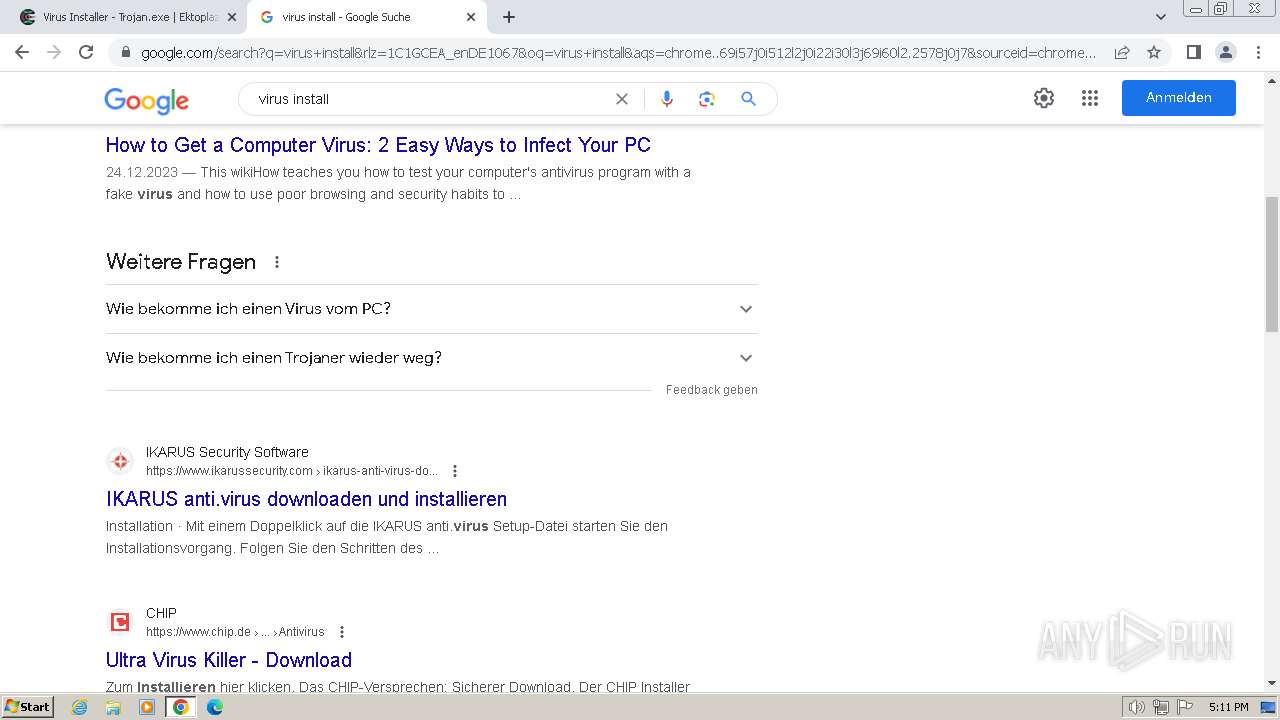Share this page via the share icon

(x=1122, y=52)
